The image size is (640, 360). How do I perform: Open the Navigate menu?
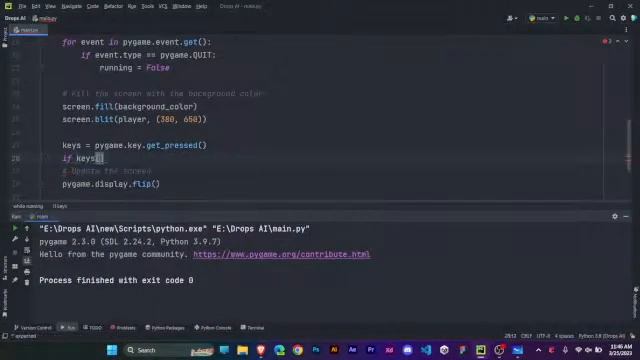coord(71,7)
